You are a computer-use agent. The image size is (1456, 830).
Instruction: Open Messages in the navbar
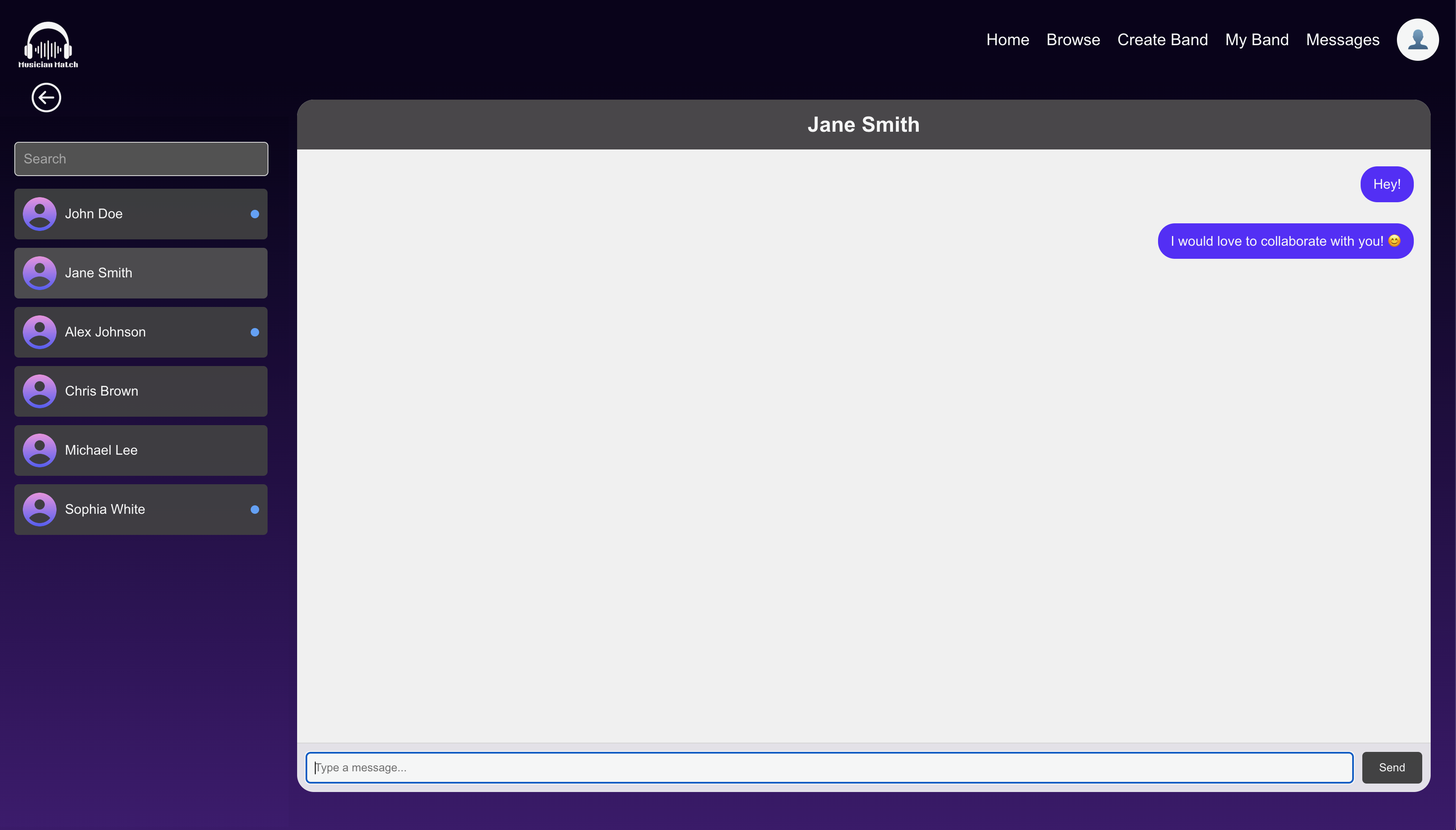1342,40
